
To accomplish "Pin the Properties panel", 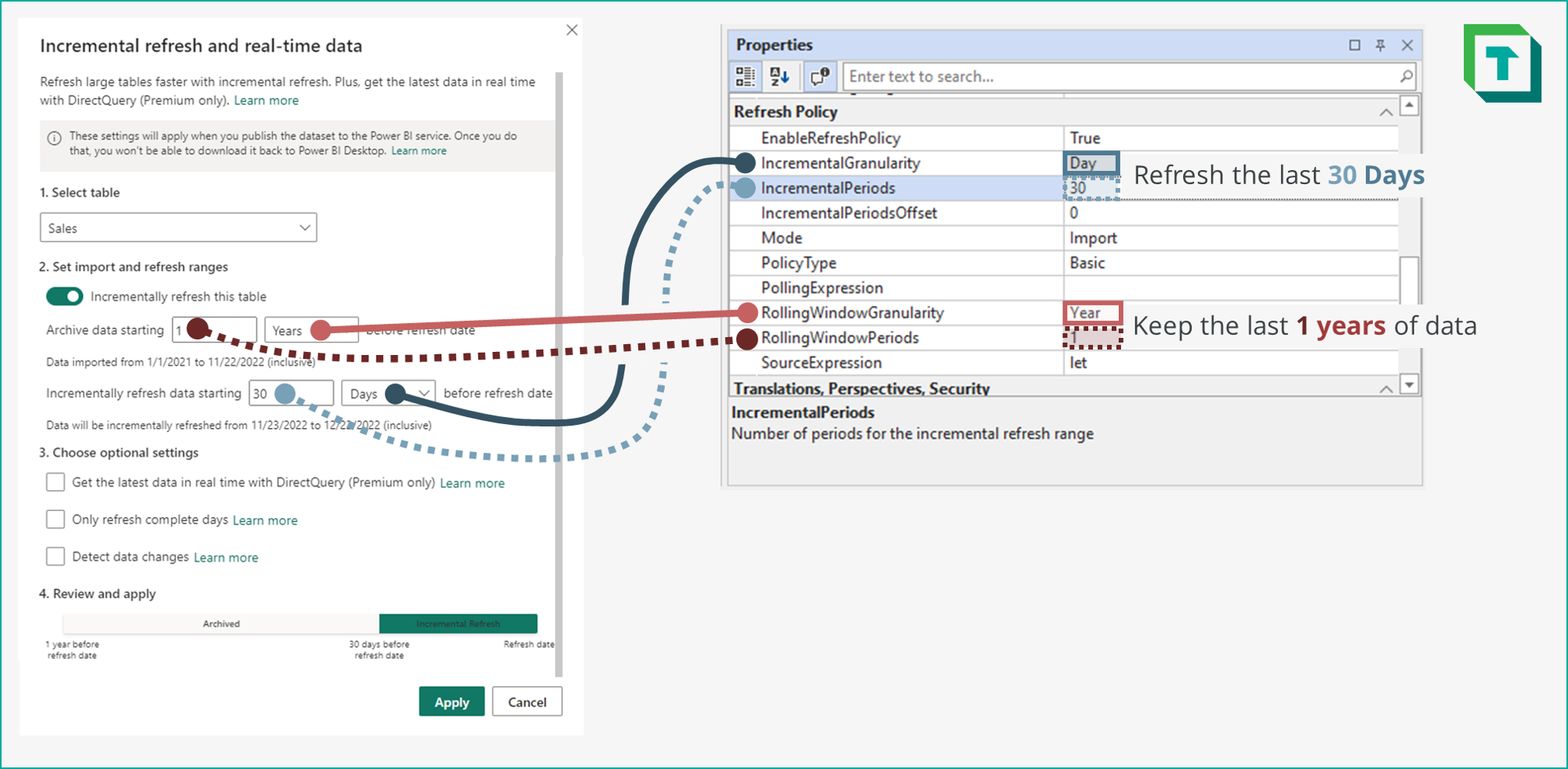I will point(1382,45).
